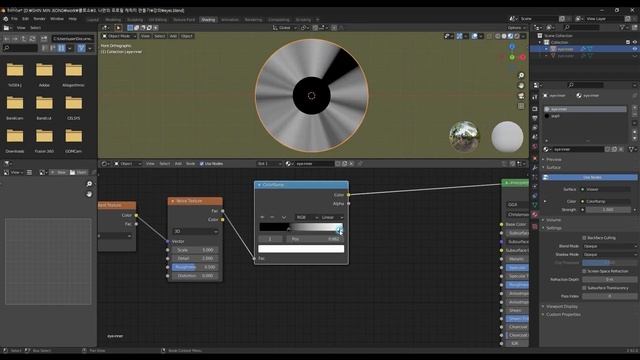The image size is (640, 360).
Task: Open the Render menu
Action: click(x=39, y=19)
